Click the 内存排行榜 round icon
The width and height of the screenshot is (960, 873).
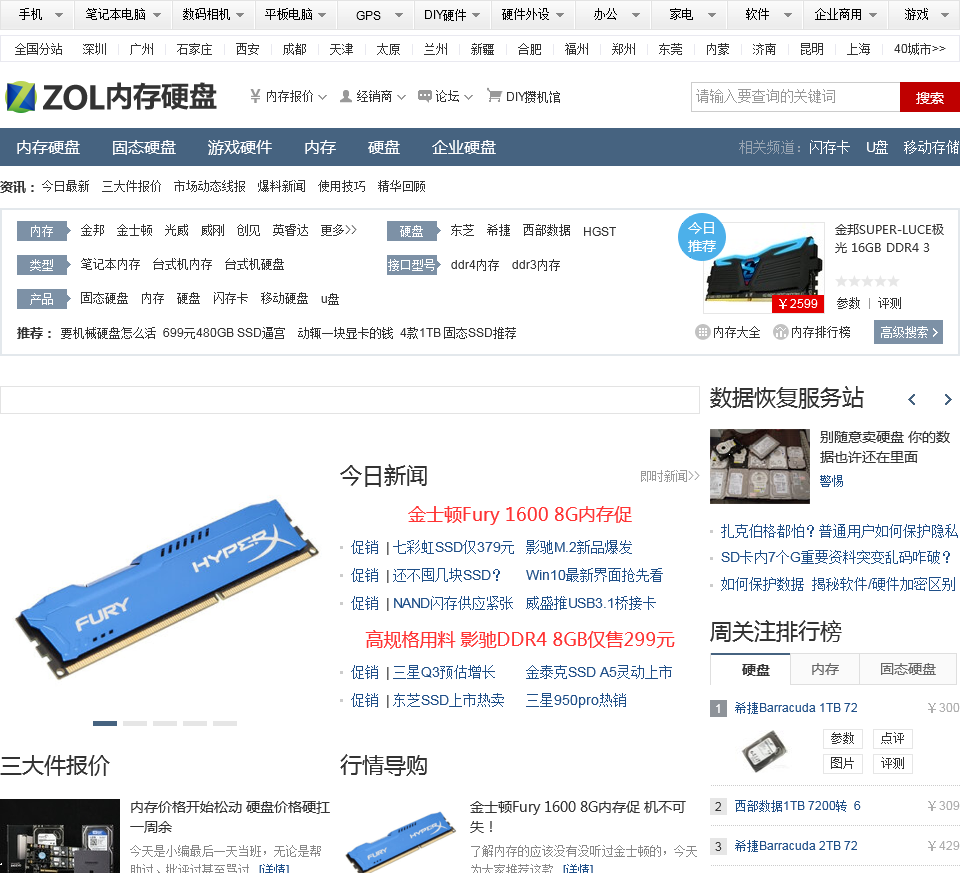pyautogui.click(x=780, y=332)
